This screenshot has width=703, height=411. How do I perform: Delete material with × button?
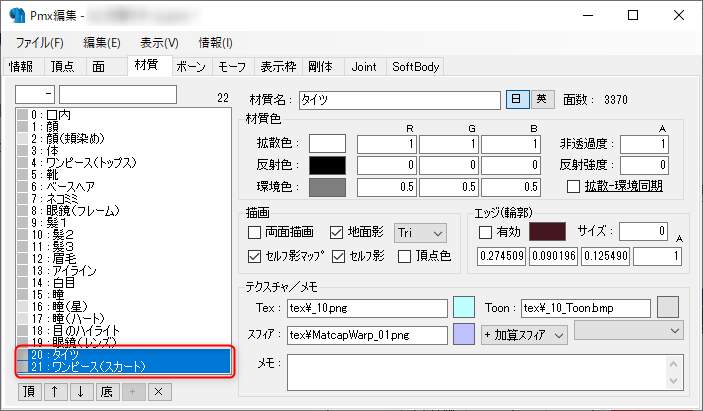[159, 392]
